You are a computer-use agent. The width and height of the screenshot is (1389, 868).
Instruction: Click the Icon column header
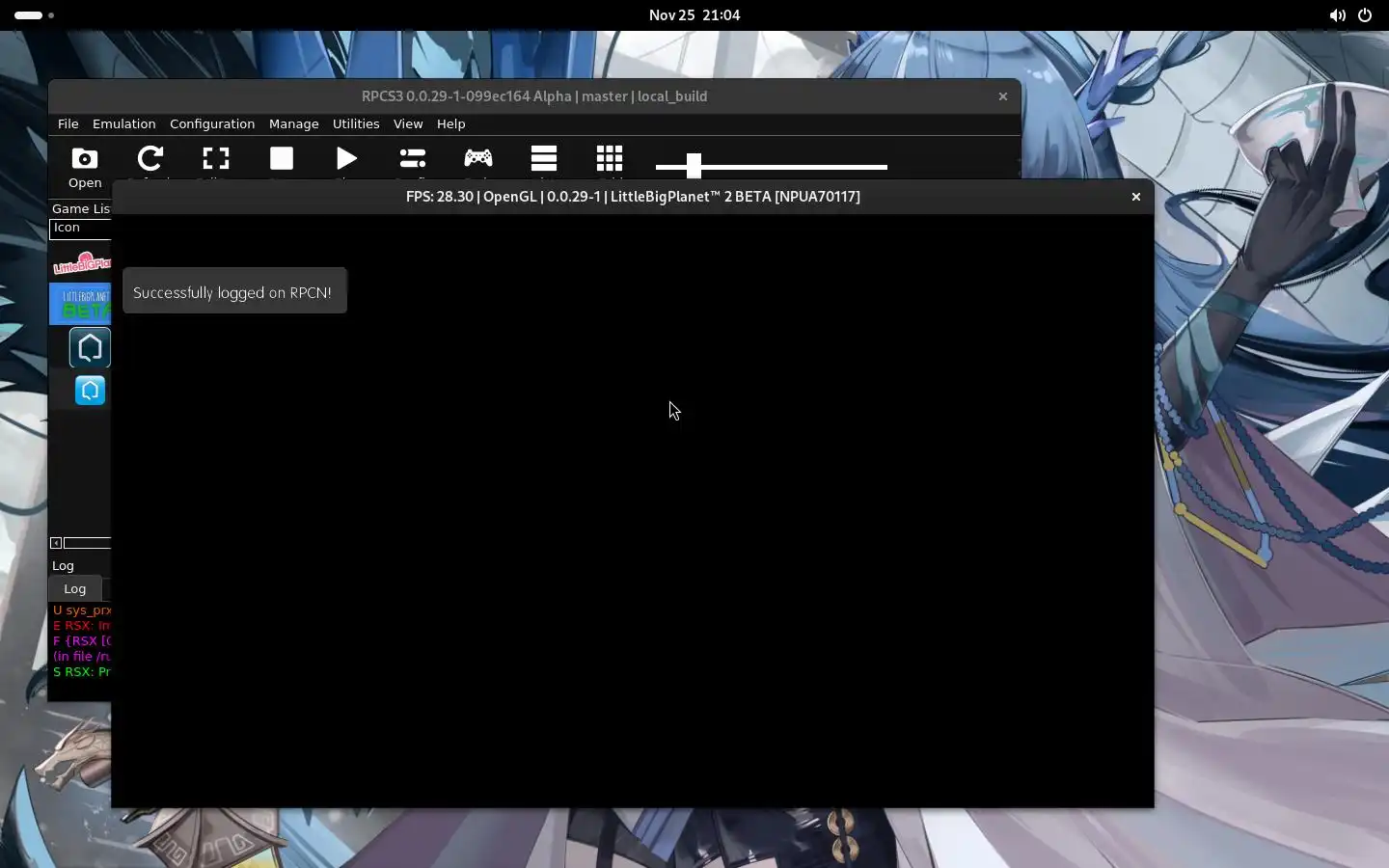81,229
